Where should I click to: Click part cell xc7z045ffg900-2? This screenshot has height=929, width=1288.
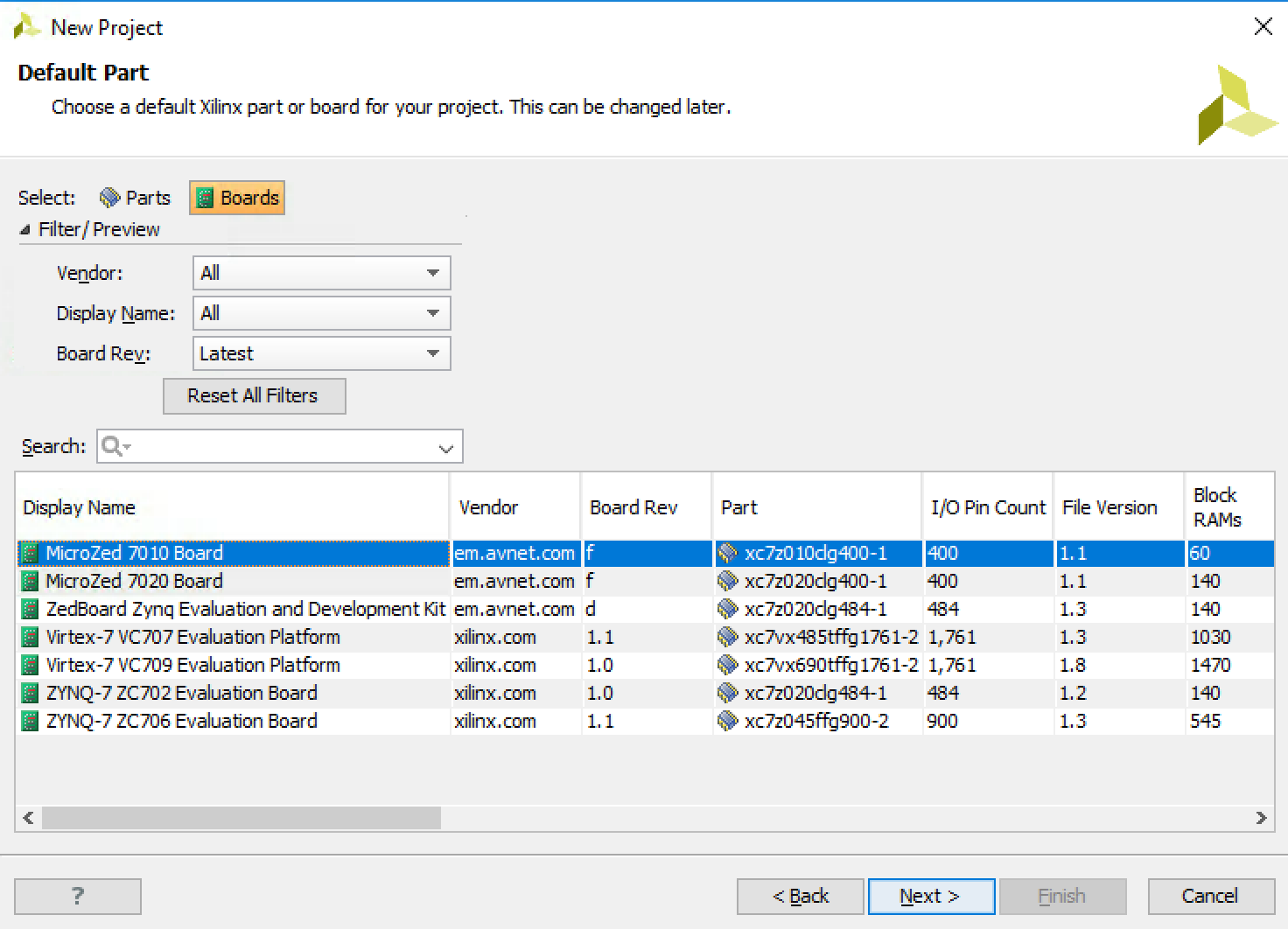click(x=816, y=722)
